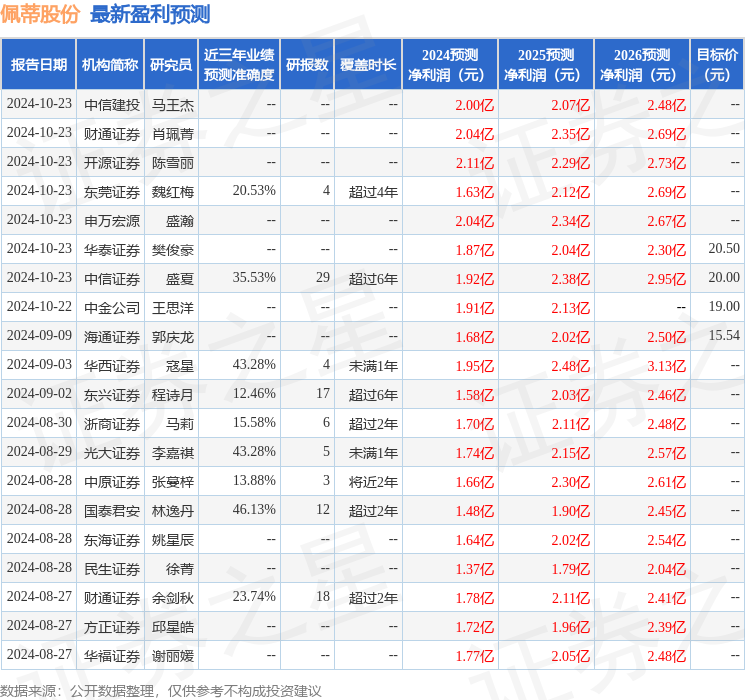
Task: Click accuracy value 12.46%
Action: (x=254, y=393)
